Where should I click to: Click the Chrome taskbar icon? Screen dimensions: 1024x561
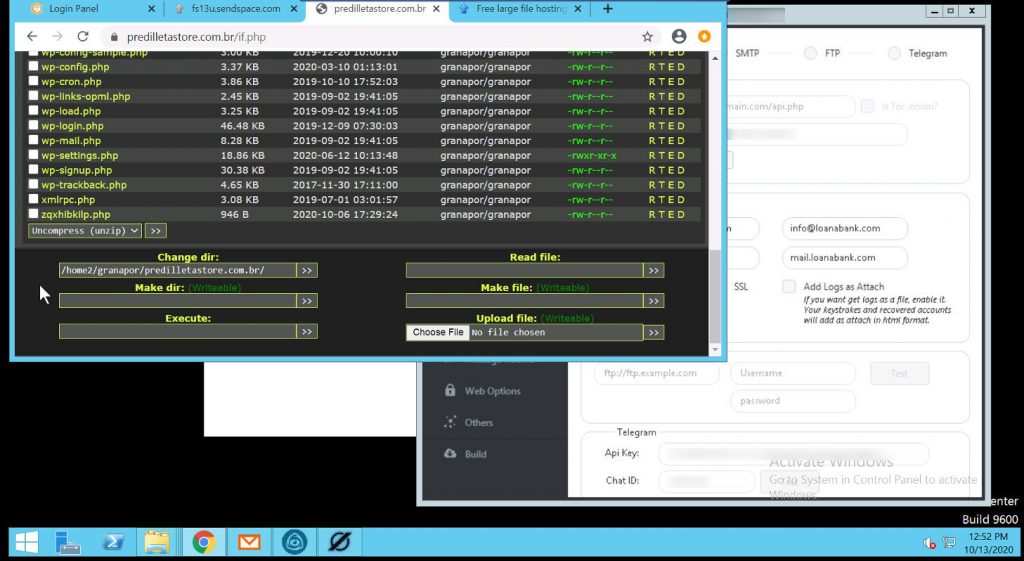204,542
